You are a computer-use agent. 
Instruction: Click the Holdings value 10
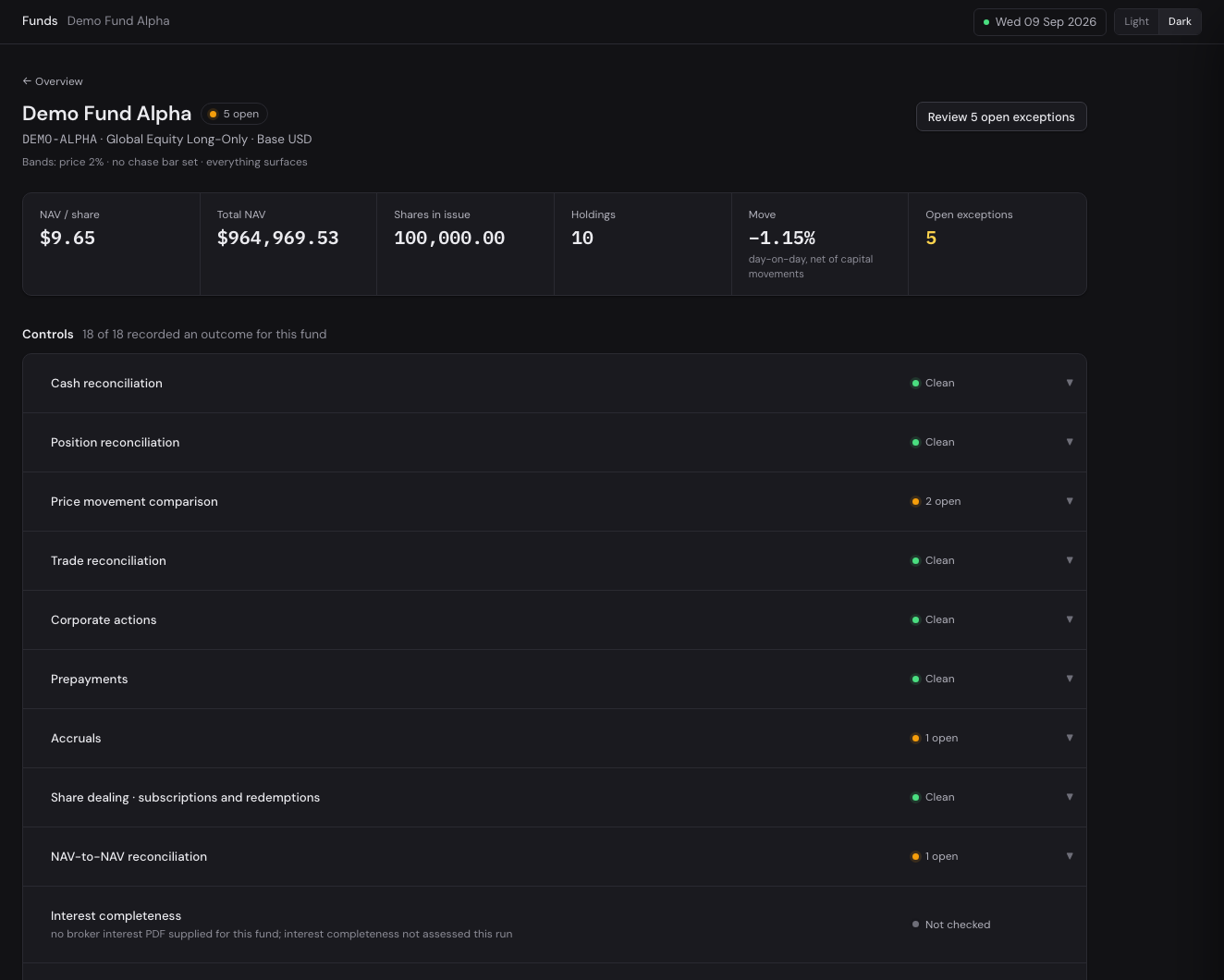(582, 238)
